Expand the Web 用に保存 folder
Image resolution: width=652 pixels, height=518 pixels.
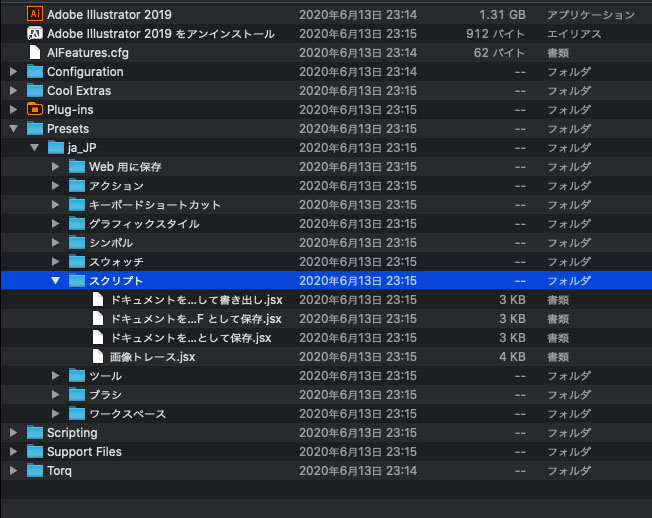[55, 167]
